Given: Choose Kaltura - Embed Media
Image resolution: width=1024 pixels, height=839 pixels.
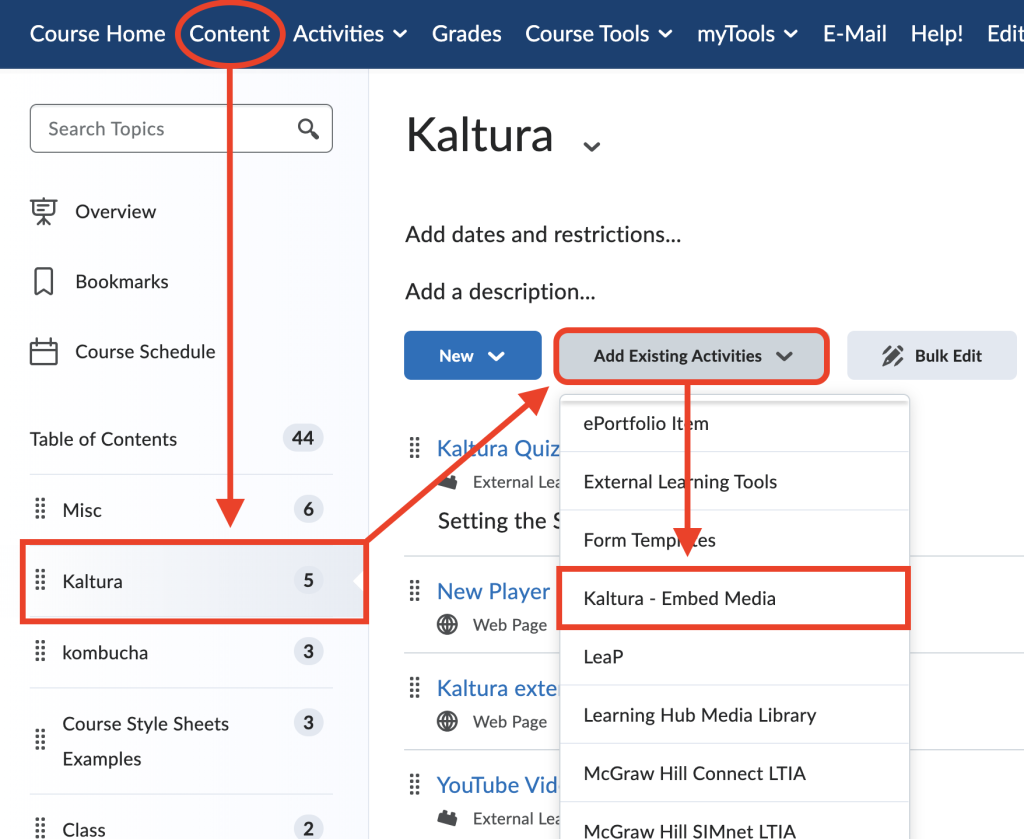Looking at the screenshot, I should point(734,598).
